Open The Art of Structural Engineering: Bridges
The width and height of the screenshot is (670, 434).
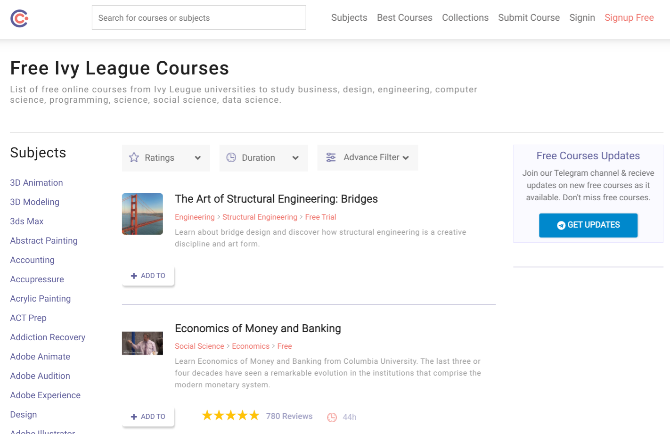pyautogui.click(x=276, y=199)
